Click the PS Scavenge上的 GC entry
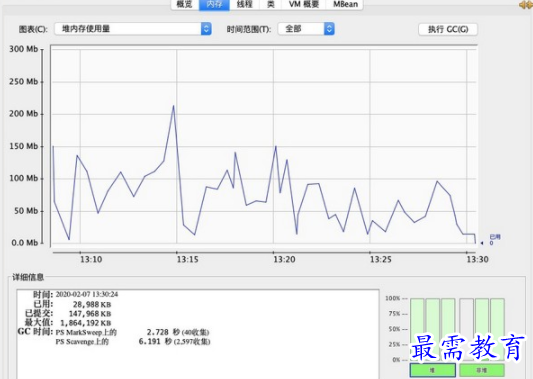Viewport: 533px width, 379px height. 82,341
